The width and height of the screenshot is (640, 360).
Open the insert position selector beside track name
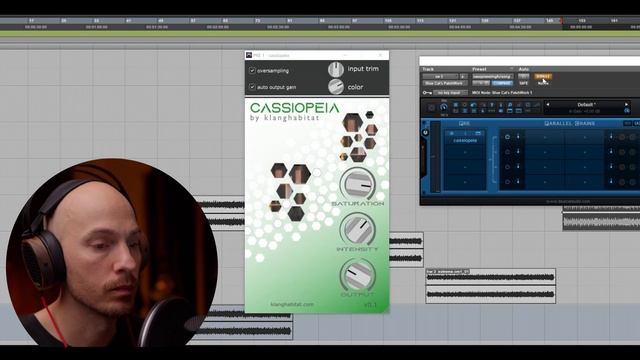(463, 76)
